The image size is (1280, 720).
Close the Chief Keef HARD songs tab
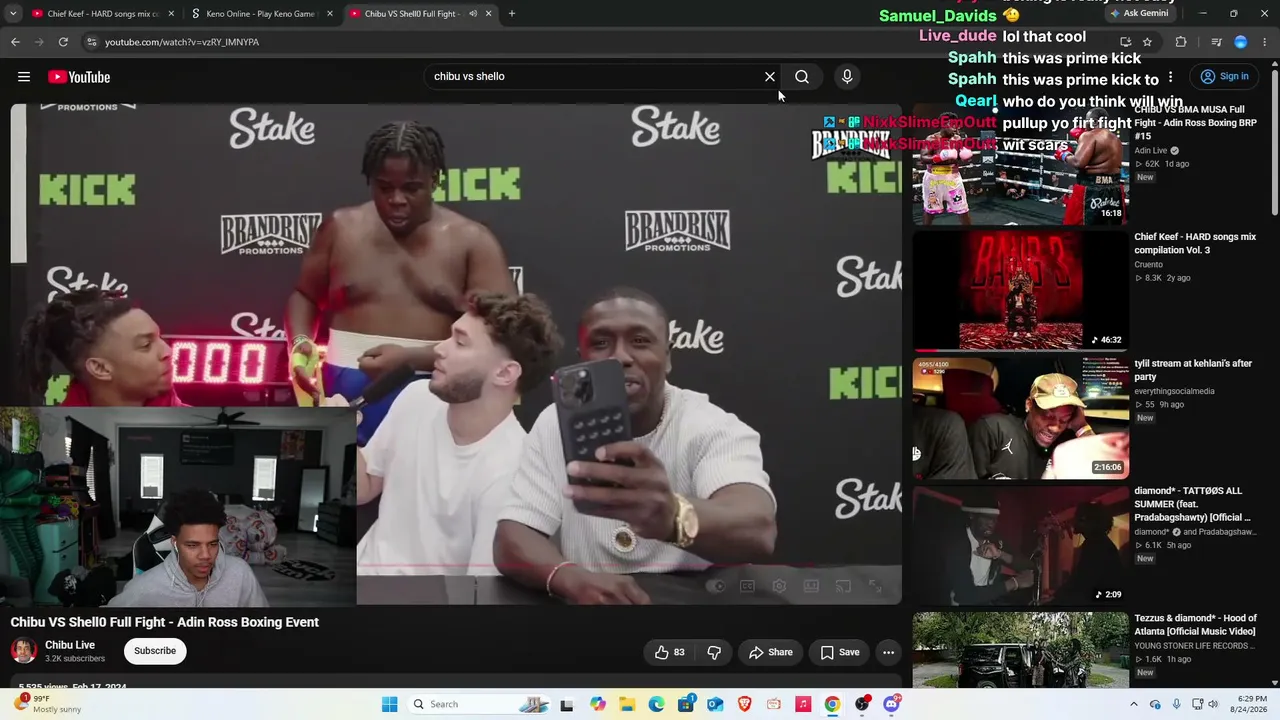[x=171, y=14]
